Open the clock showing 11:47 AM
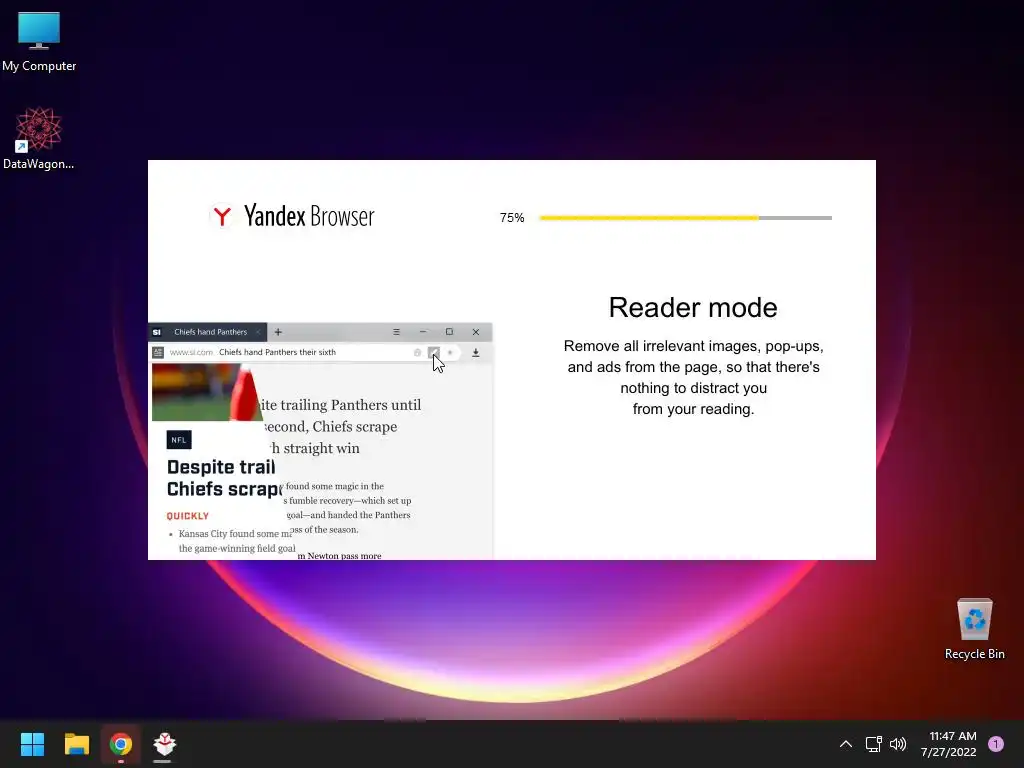 pyautogui.click(x=948, y=744)
